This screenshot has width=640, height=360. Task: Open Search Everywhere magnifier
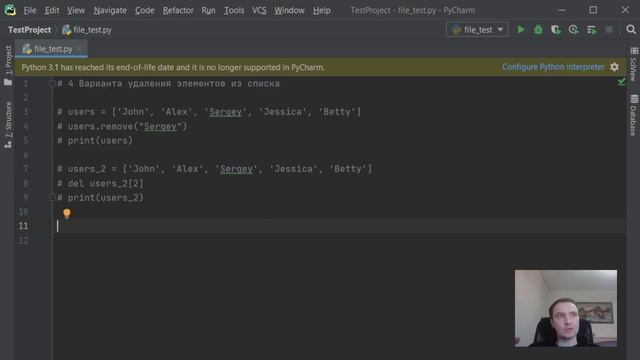pyautogui.click(x=631, y=29)
